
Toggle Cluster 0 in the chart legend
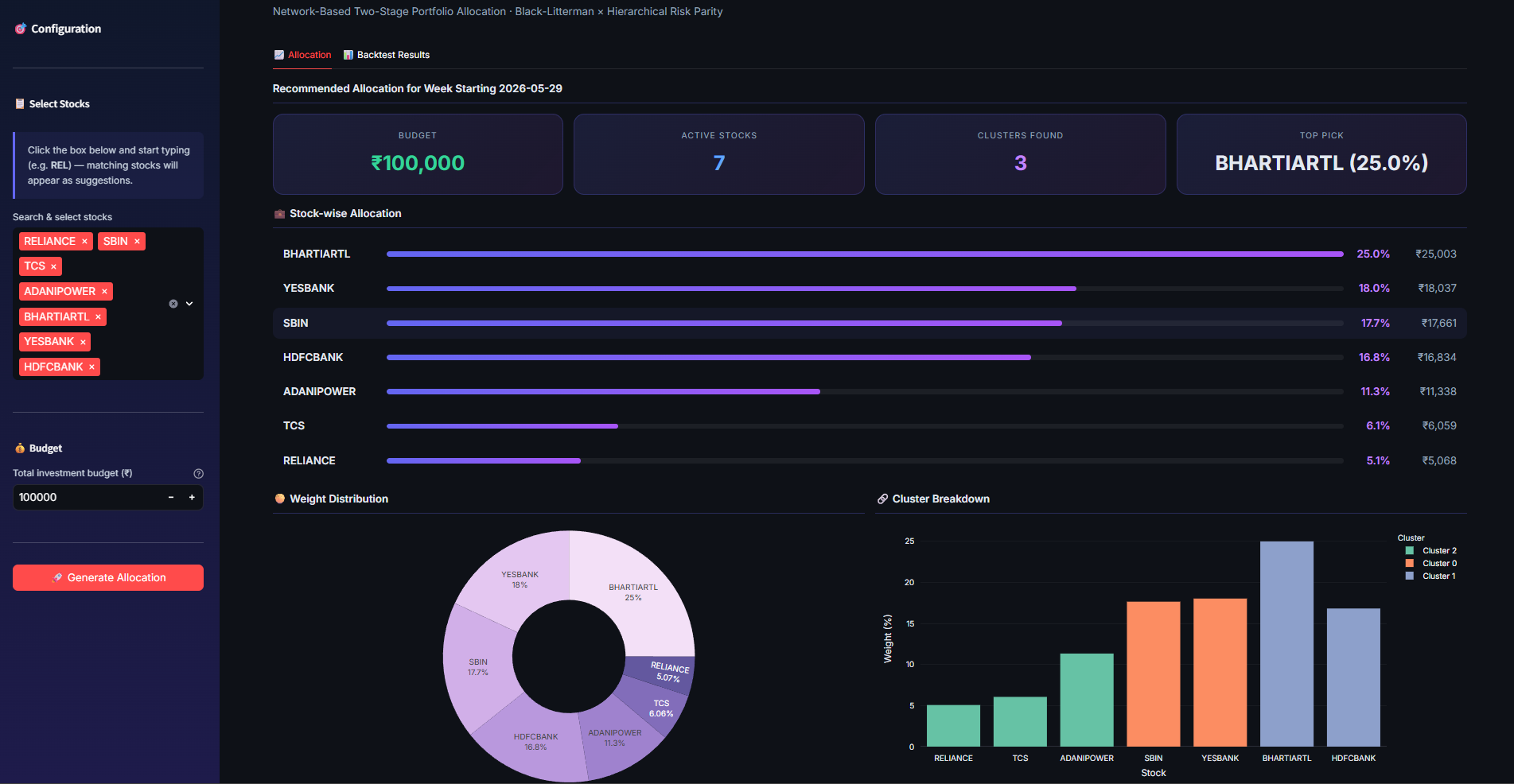tap(1431, 564)
